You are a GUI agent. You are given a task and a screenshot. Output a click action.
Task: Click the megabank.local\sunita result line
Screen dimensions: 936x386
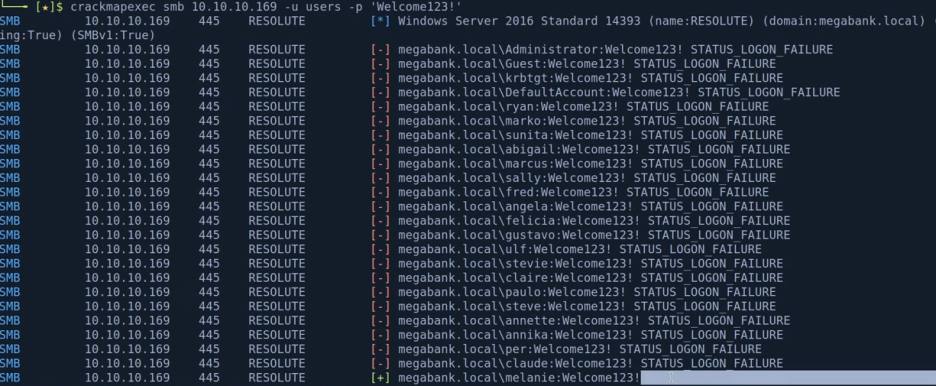click(590, 135)
